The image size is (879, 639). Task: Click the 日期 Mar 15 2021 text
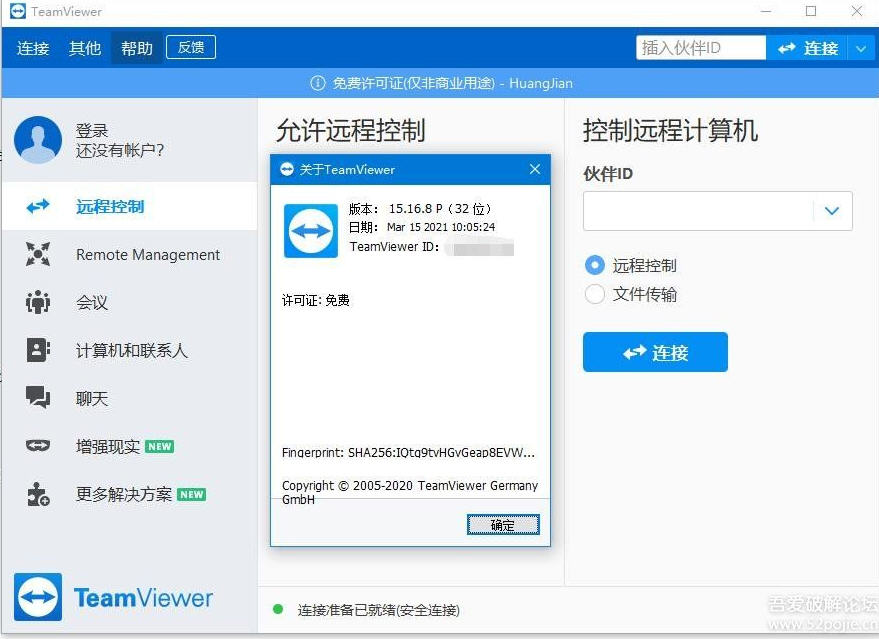(422, 227)
